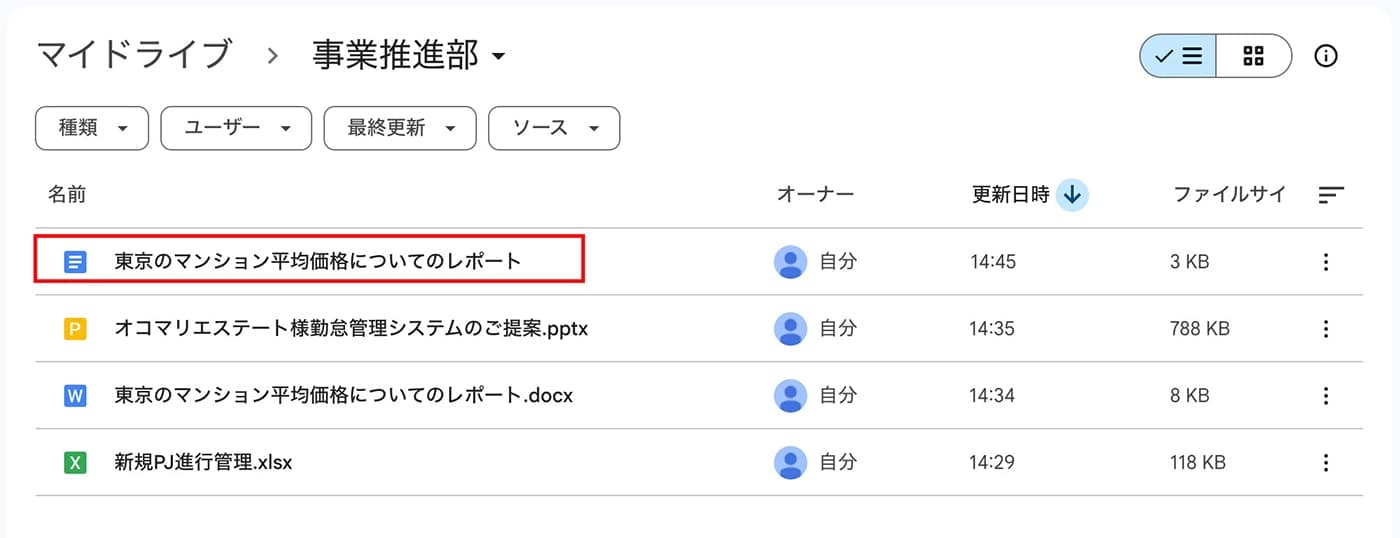Open the sort options icon beside ファイルサイズ

point(1331,195)
